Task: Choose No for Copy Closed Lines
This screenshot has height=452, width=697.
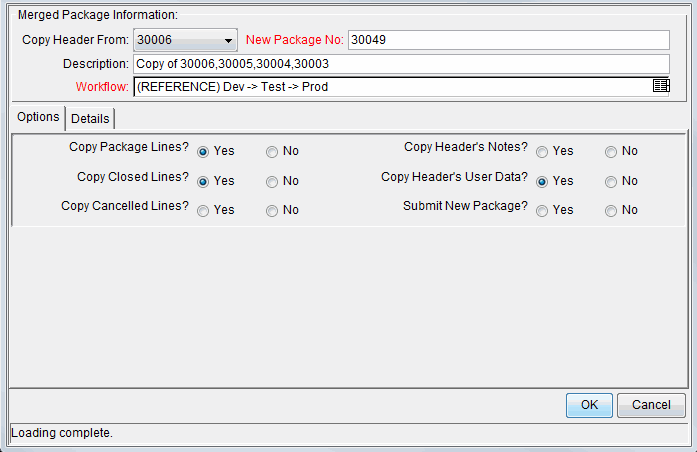Action: click(272, 181)
